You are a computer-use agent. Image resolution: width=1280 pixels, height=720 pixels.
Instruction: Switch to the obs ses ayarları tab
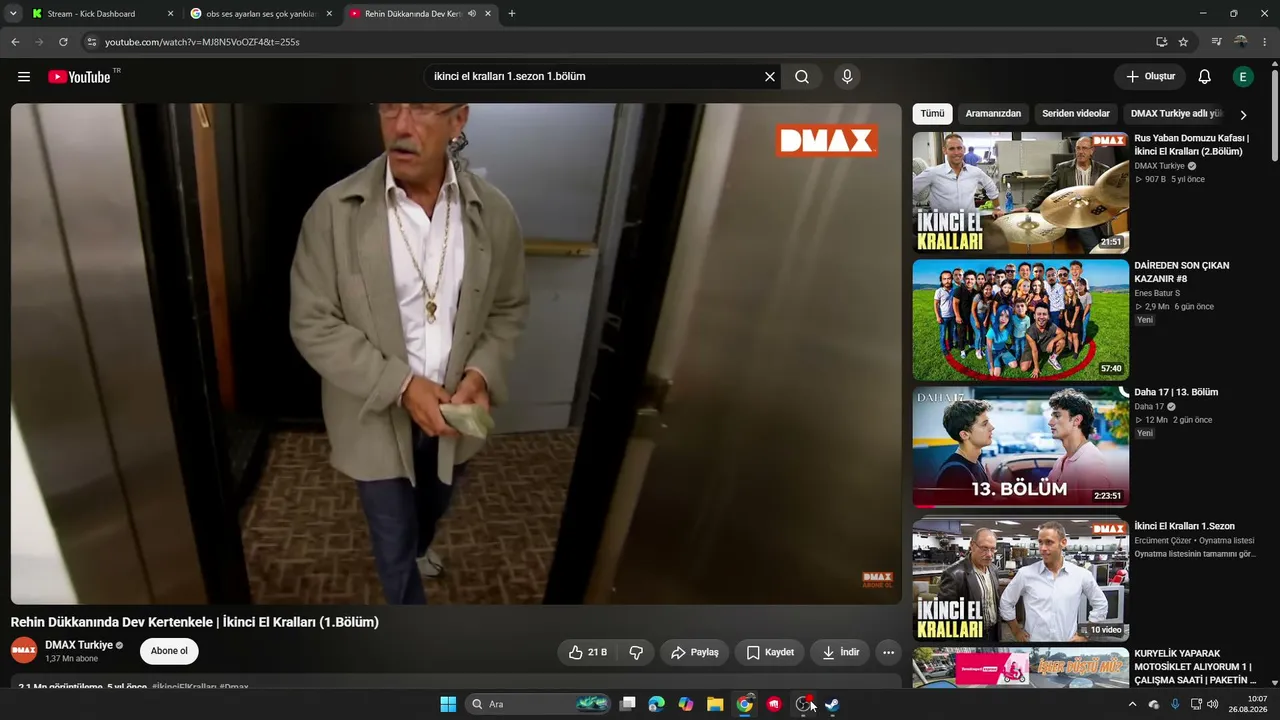pyautogui.click(x=262, y=14)
